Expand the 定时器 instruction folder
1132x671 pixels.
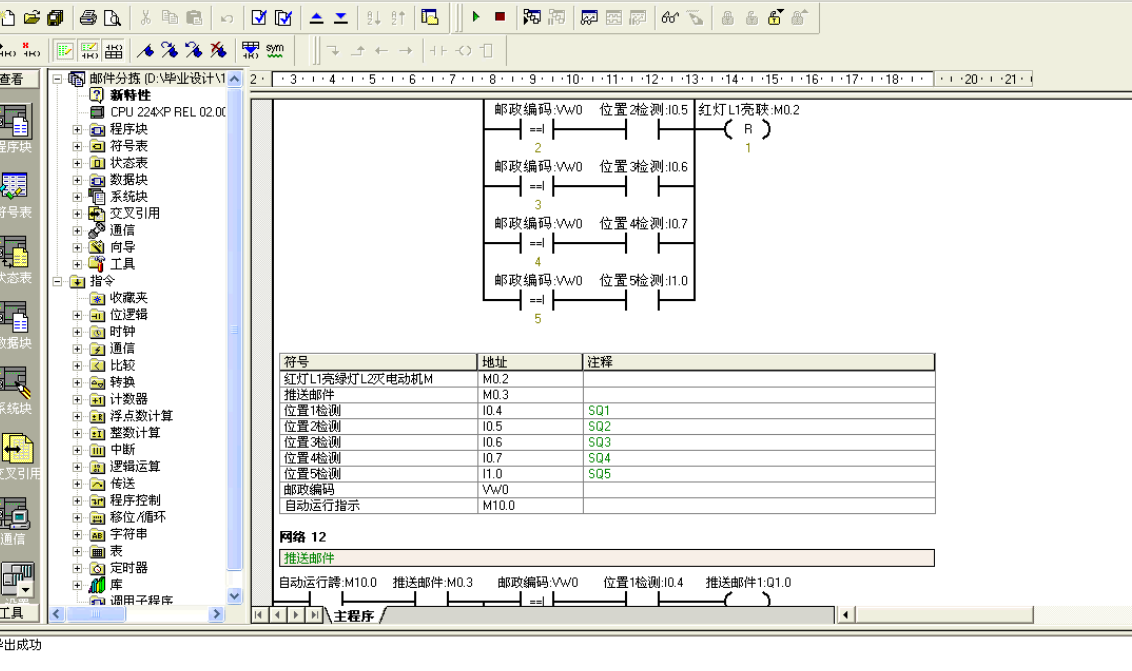tap(77, 568)
